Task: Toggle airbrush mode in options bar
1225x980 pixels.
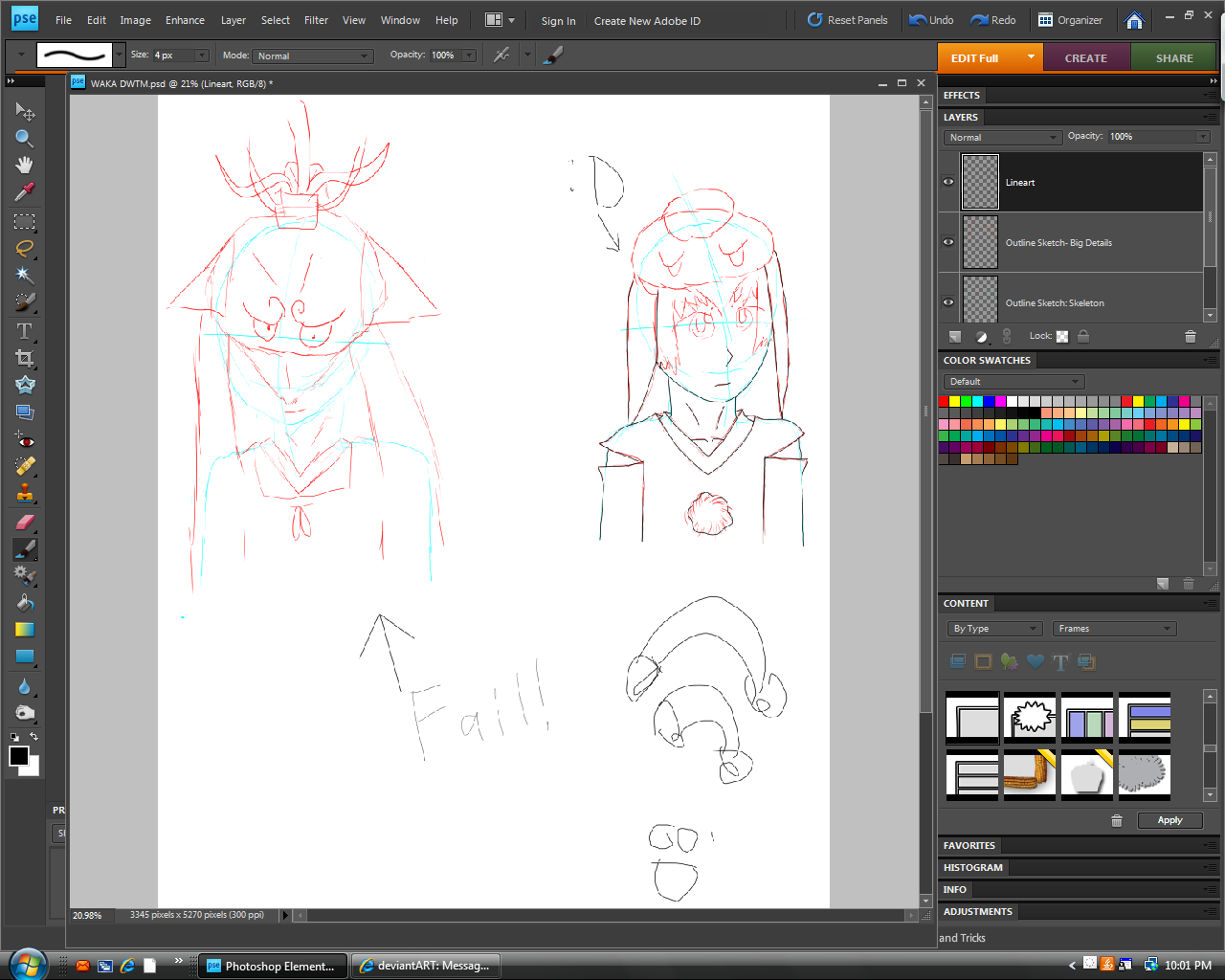Action: point(501,56)
